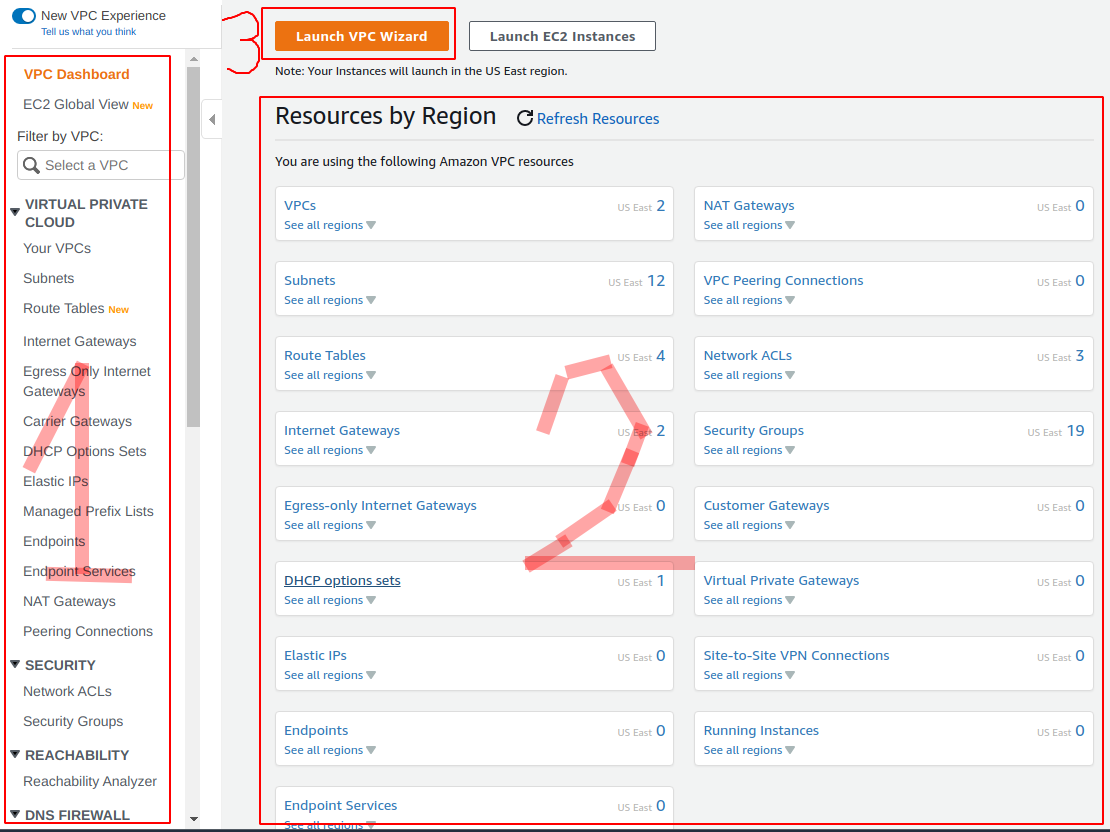Collapse the sidebar with the arrow handle
Screen dimensions: 1110x832
coord(212,119)
